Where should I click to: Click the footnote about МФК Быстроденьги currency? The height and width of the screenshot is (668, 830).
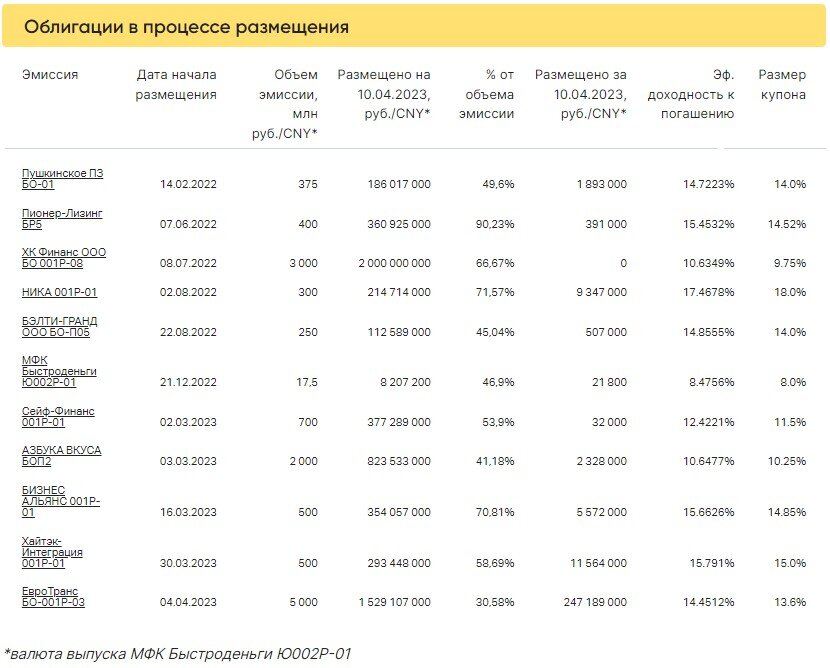tap(177, 654)
